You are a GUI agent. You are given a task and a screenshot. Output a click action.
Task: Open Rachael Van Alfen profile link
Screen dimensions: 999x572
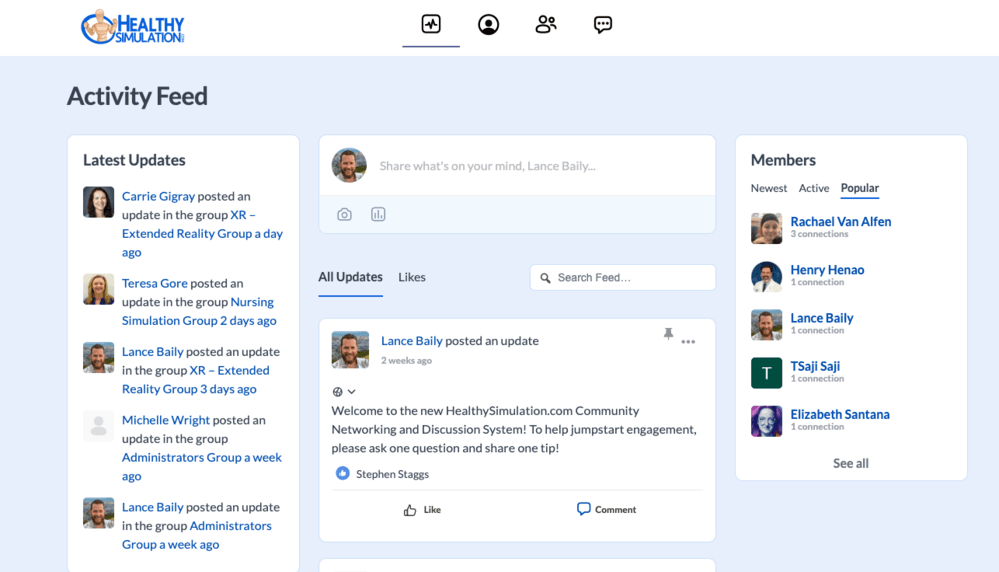tap(840, 222)
